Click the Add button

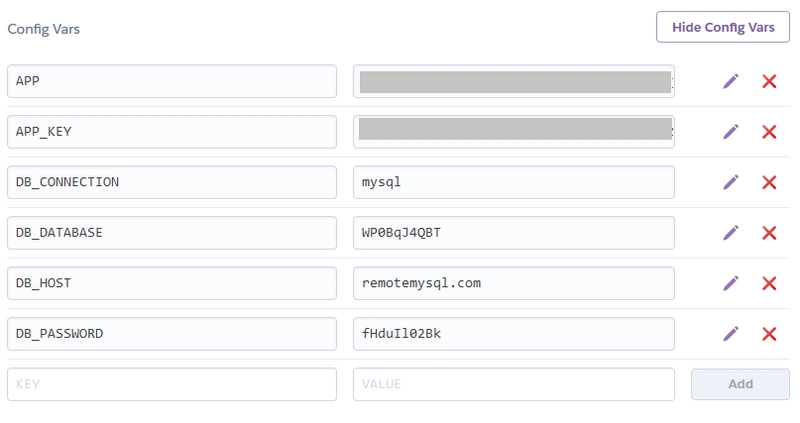point(740,384)
